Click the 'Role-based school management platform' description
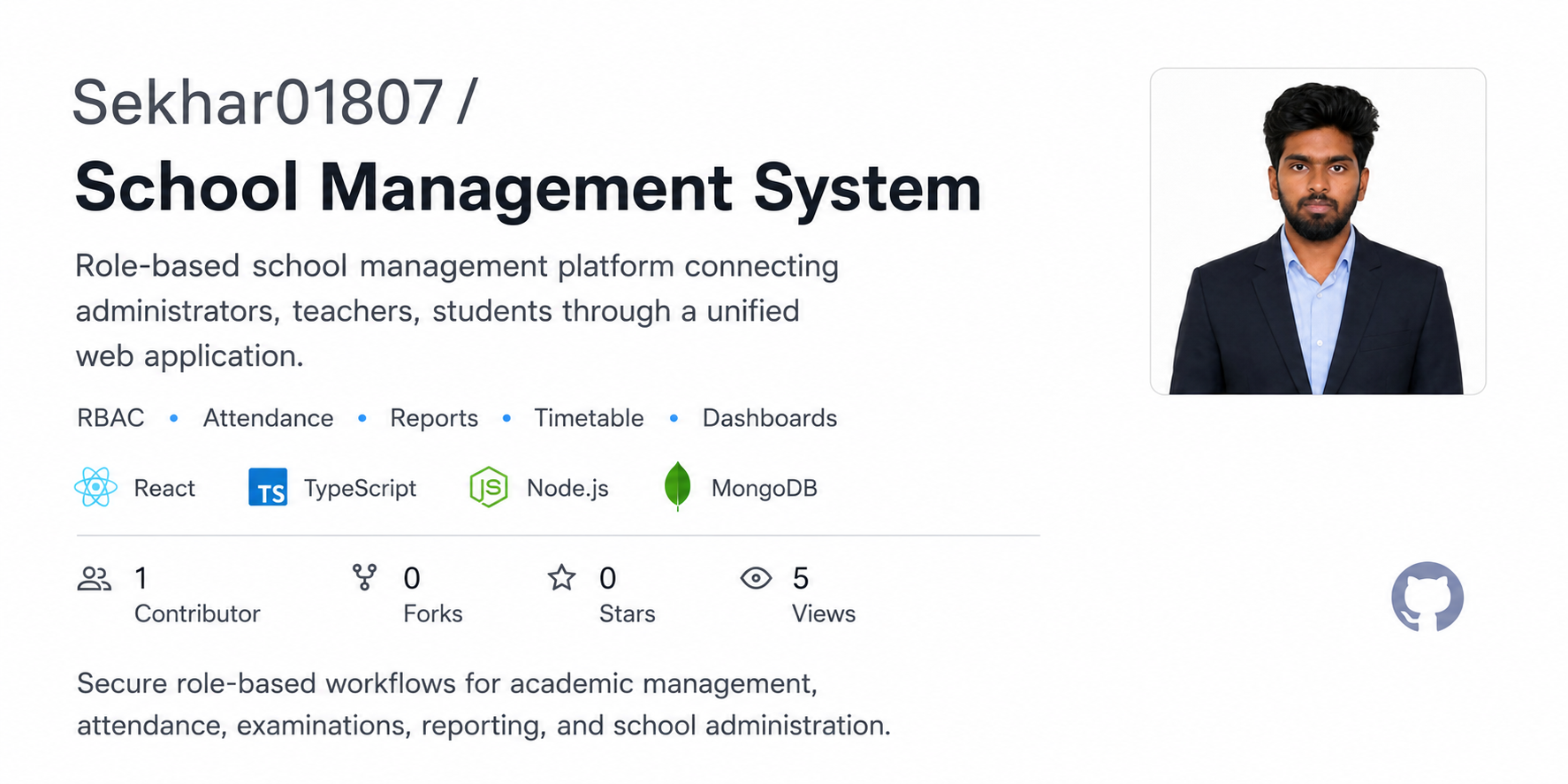The height and width of the screenshot is (784, 1568). pos(457,311)
